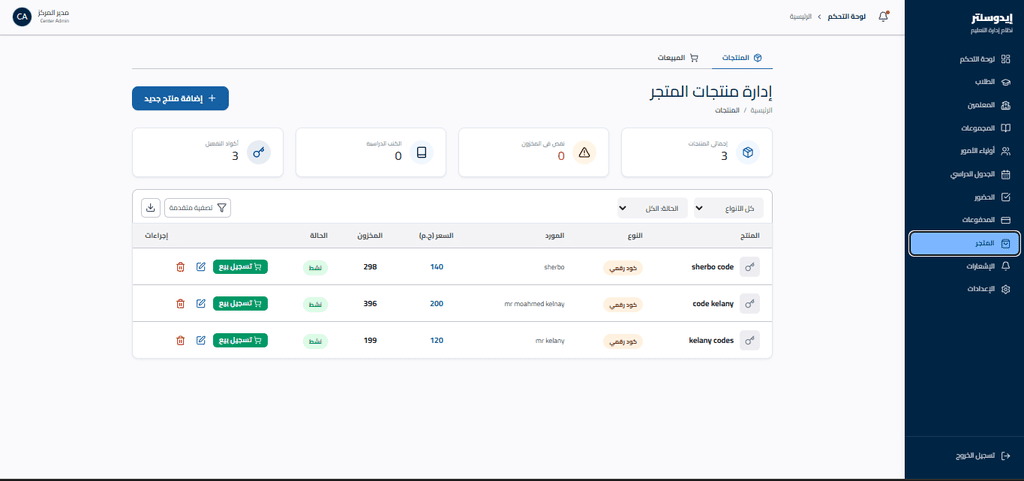
Task: Edit the code kelany product
Action: 201,303
